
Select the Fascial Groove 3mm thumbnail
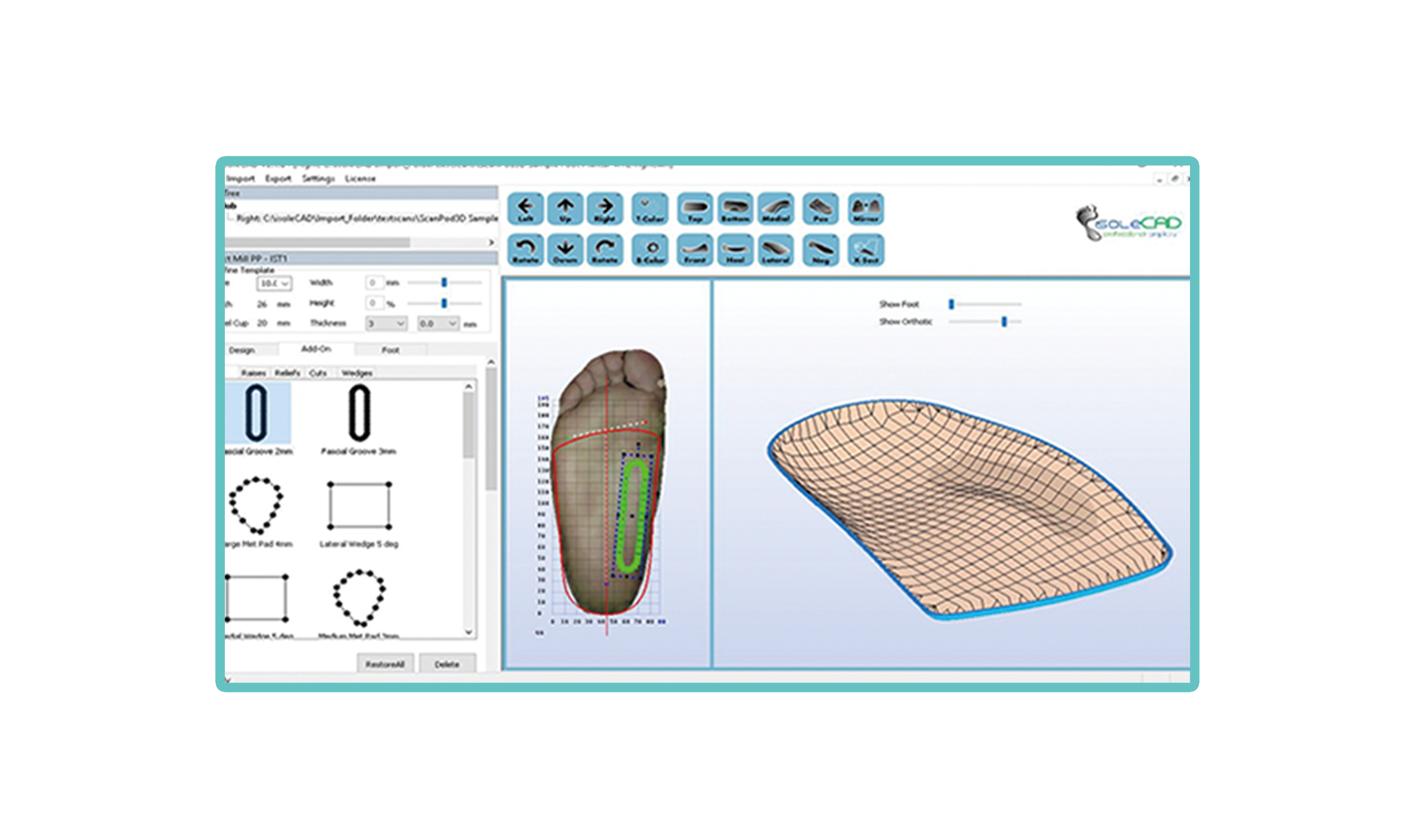(x=359, y=414)
